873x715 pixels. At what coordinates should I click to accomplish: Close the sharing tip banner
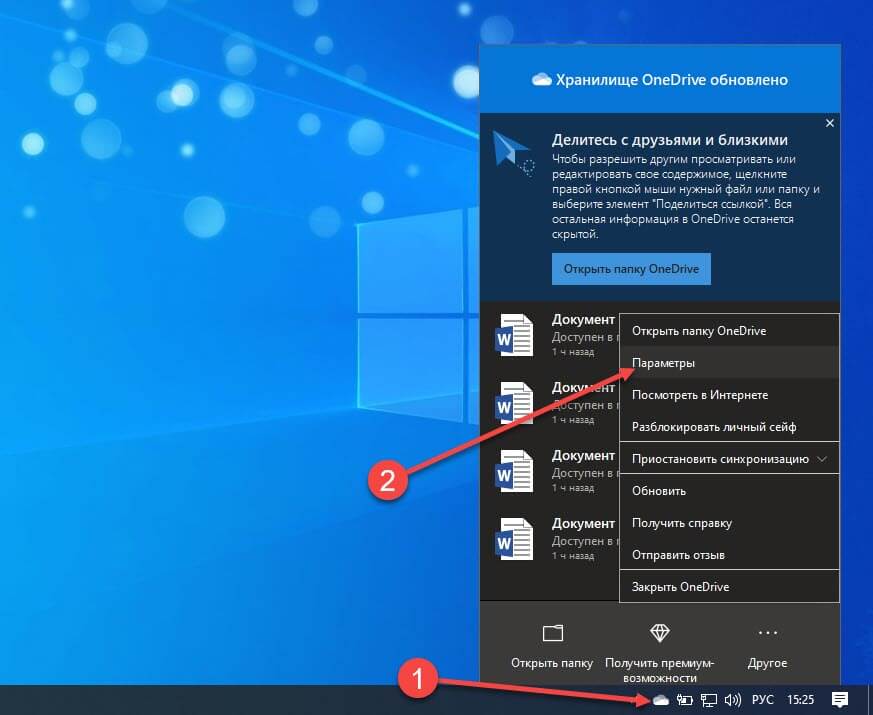point(829,123)
